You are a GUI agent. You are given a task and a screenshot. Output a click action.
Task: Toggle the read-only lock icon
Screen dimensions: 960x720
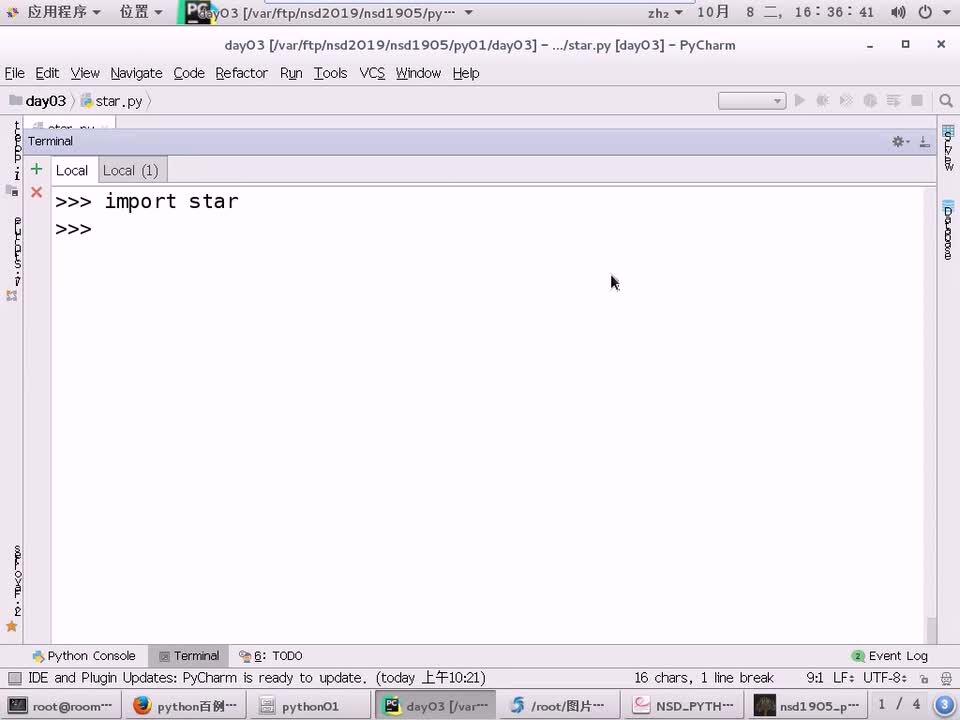point(923,678)
